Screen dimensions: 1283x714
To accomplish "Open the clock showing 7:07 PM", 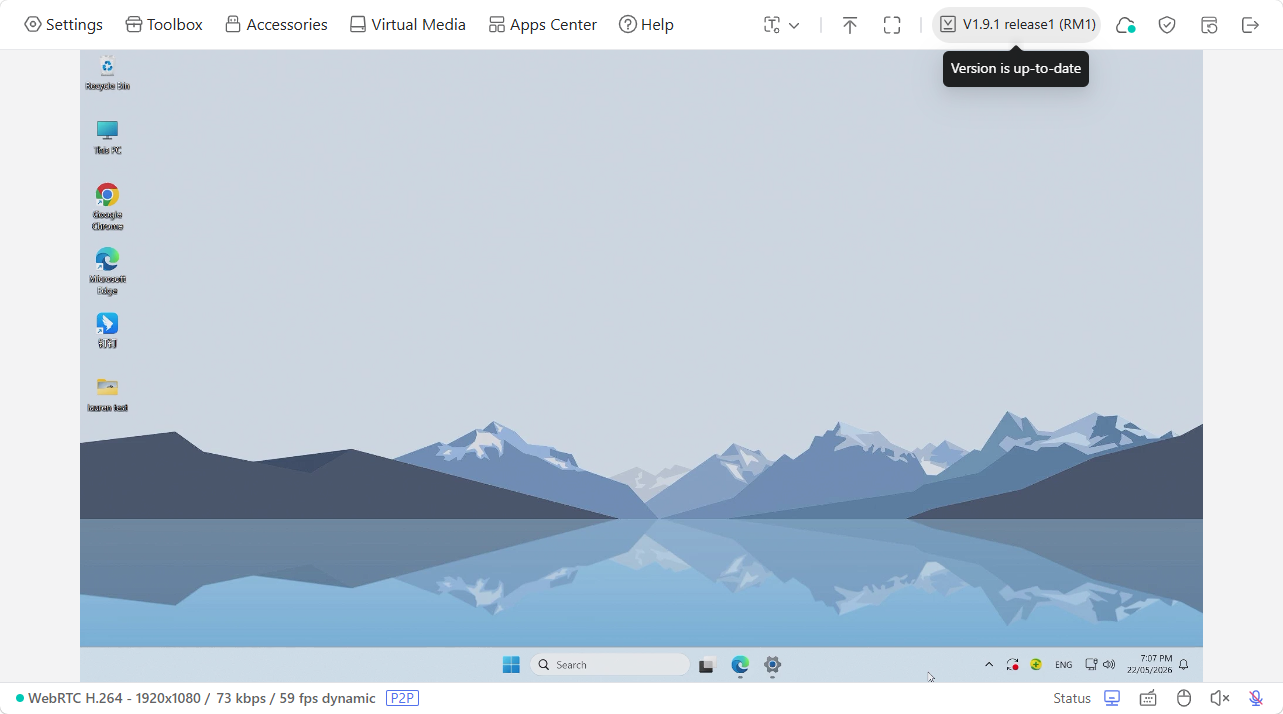I will (1149, 665).
